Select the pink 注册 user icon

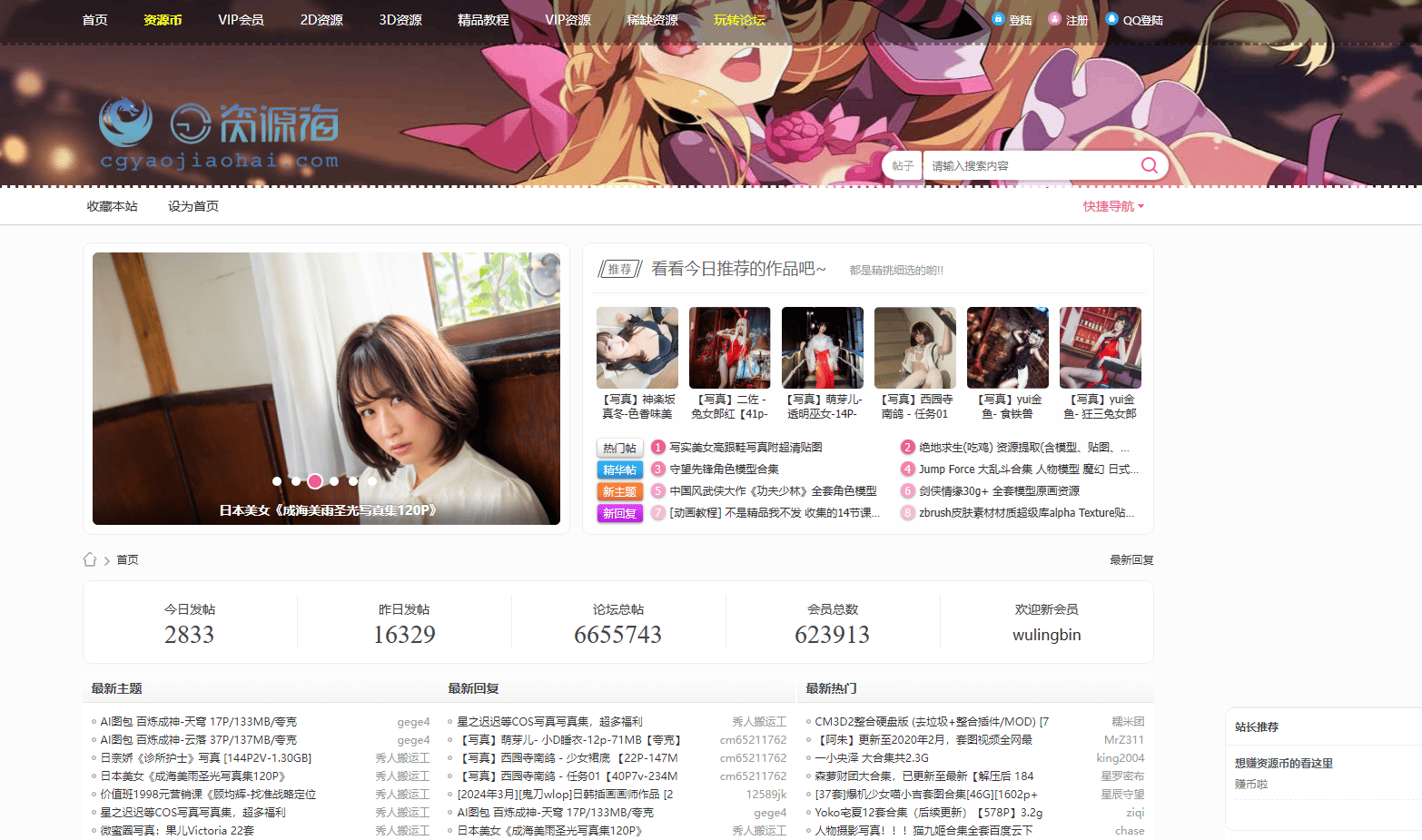(x=1054, y=18)
